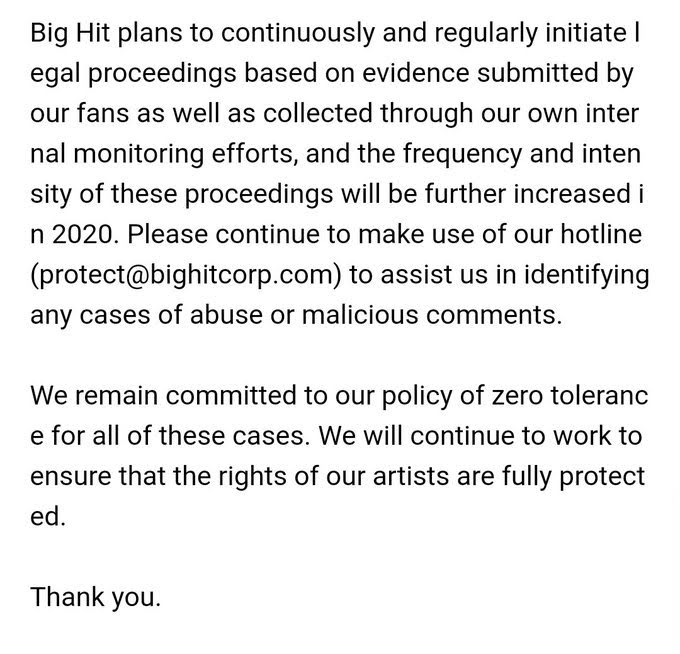Viewport: 680px width, 654px height.
Task: Click the word "collected" in the third line
Action: tap(317, 114)
